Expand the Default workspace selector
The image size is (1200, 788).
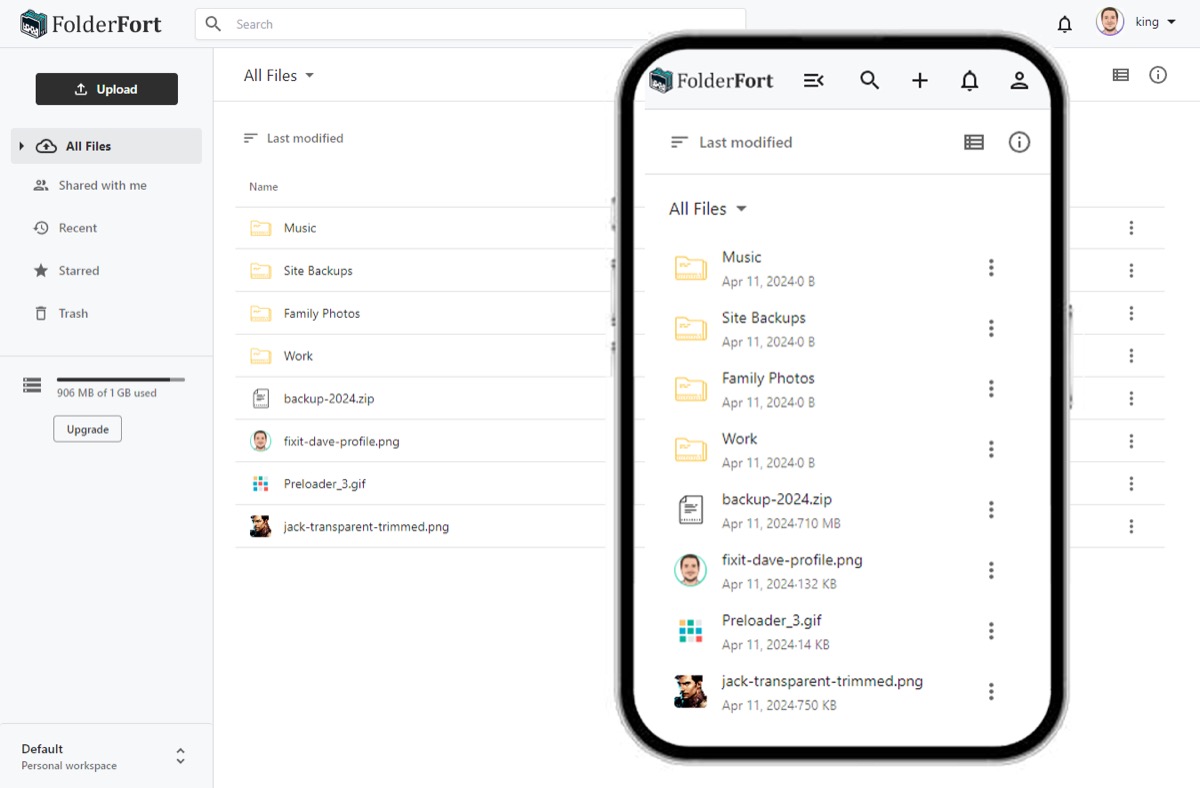point(180,757)
